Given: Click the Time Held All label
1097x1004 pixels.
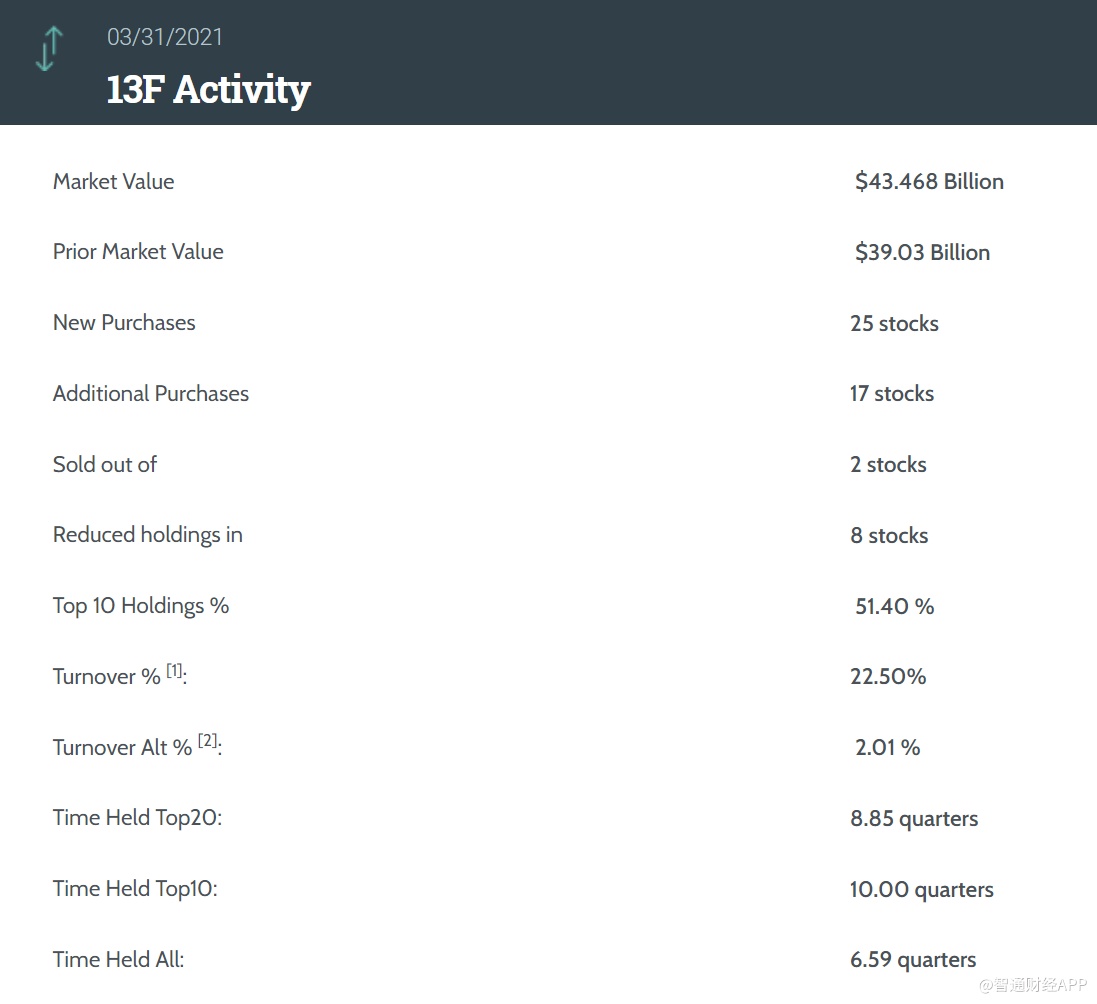Looking at the screenshot, I should coord(118,960).
